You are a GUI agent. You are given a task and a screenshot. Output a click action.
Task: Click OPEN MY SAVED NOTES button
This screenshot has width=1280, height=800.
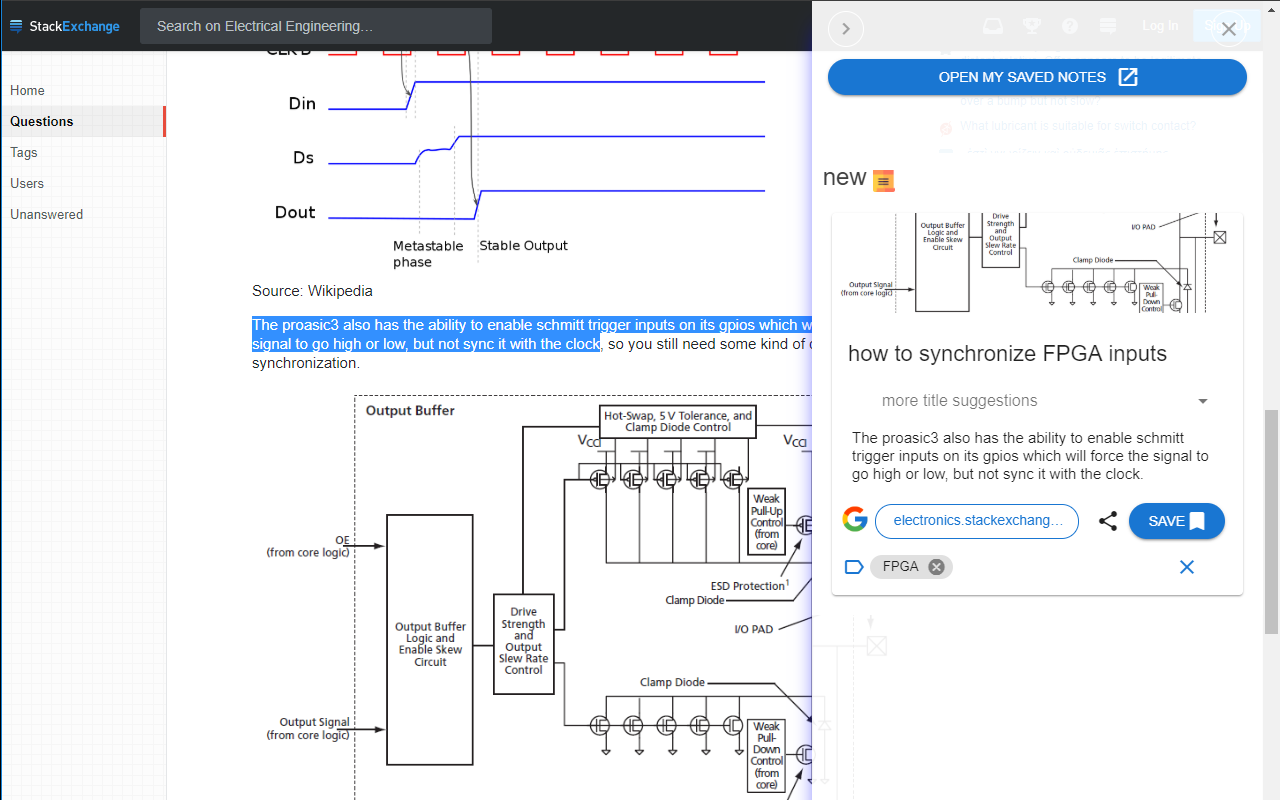click(x=1037, y=77)
